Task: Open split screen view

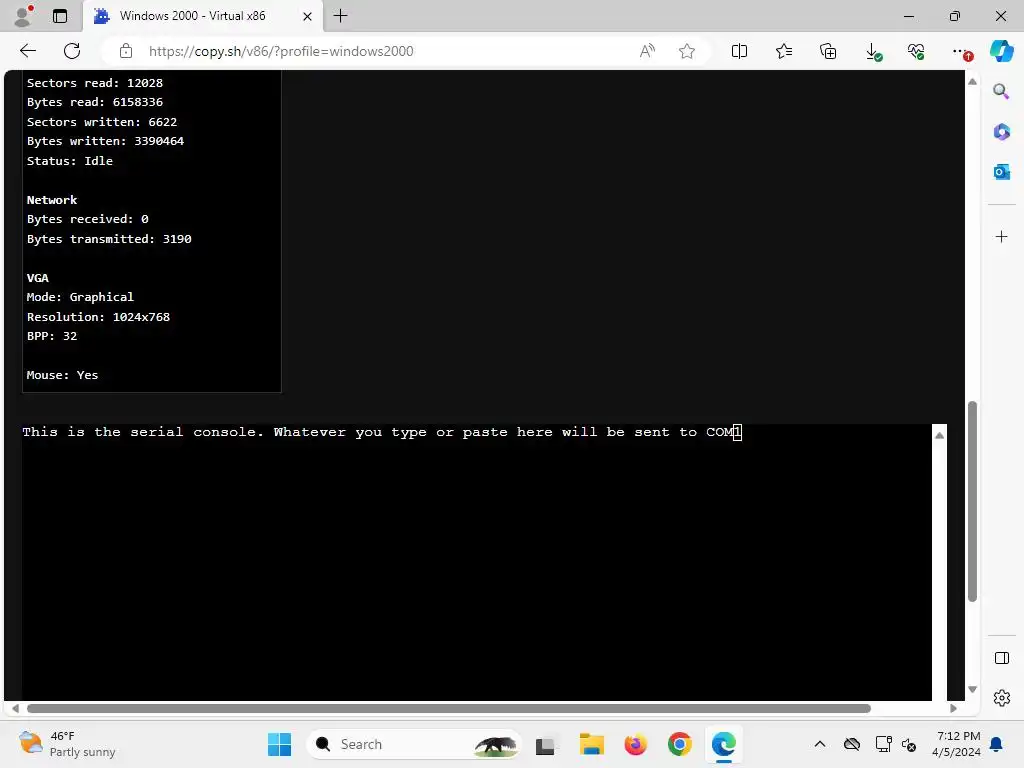Action: point(739,51)
